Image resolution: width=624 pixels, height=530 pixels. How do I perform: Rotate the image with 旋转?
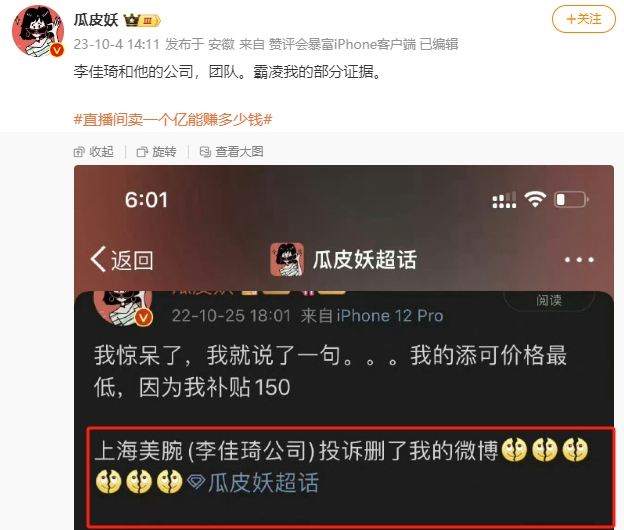coord(156,152)
